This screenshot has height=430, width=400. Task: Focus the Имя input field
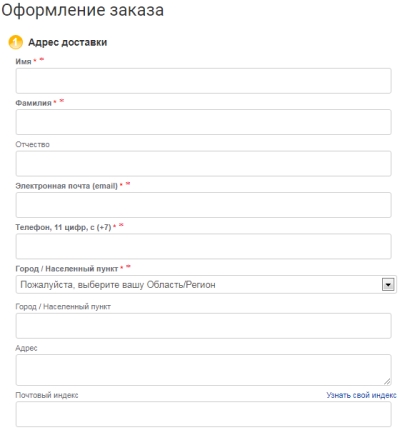click(203, 81)
